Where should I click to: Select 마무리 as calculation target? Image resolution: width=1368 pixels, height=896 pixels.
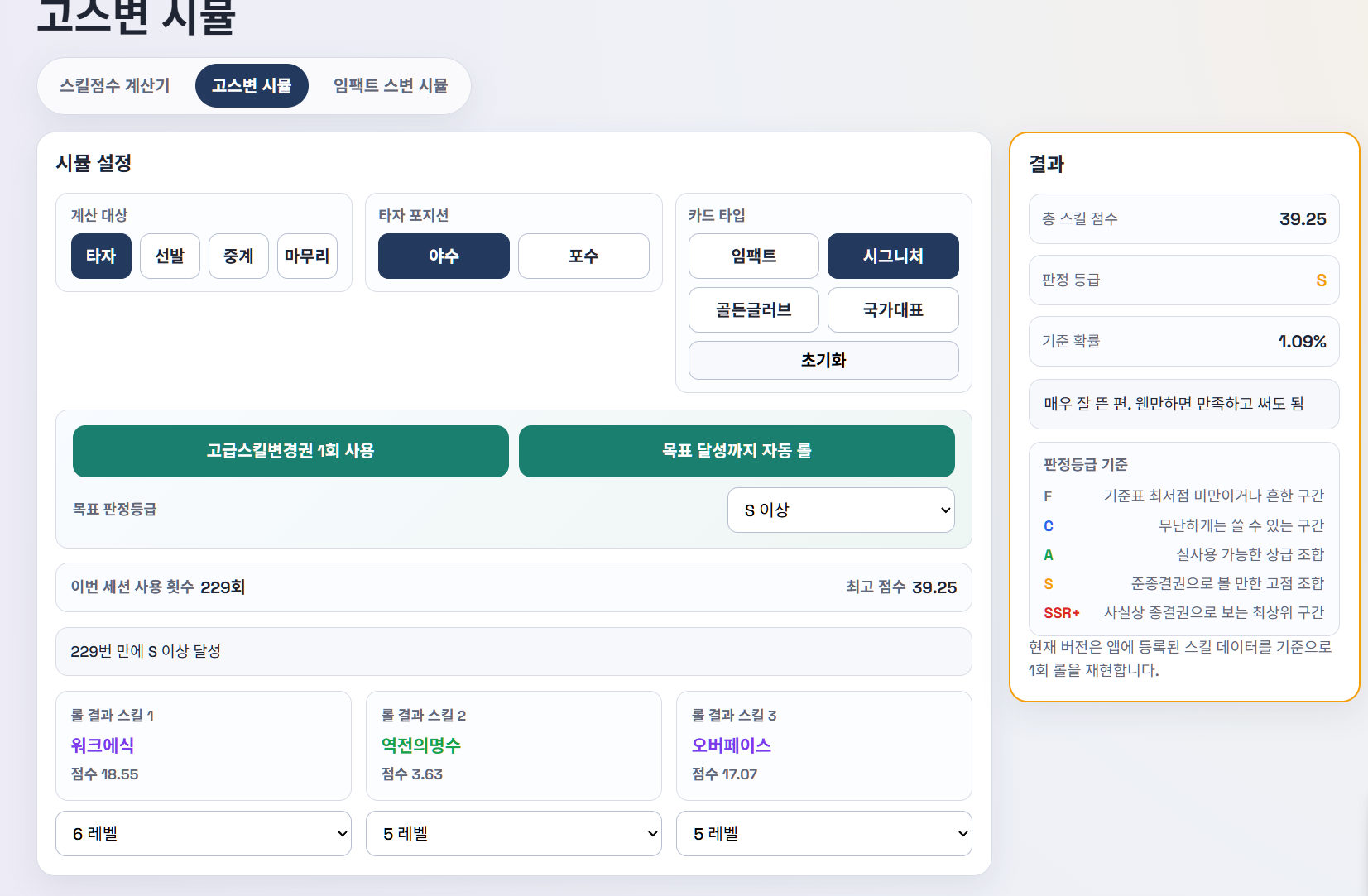307,256
